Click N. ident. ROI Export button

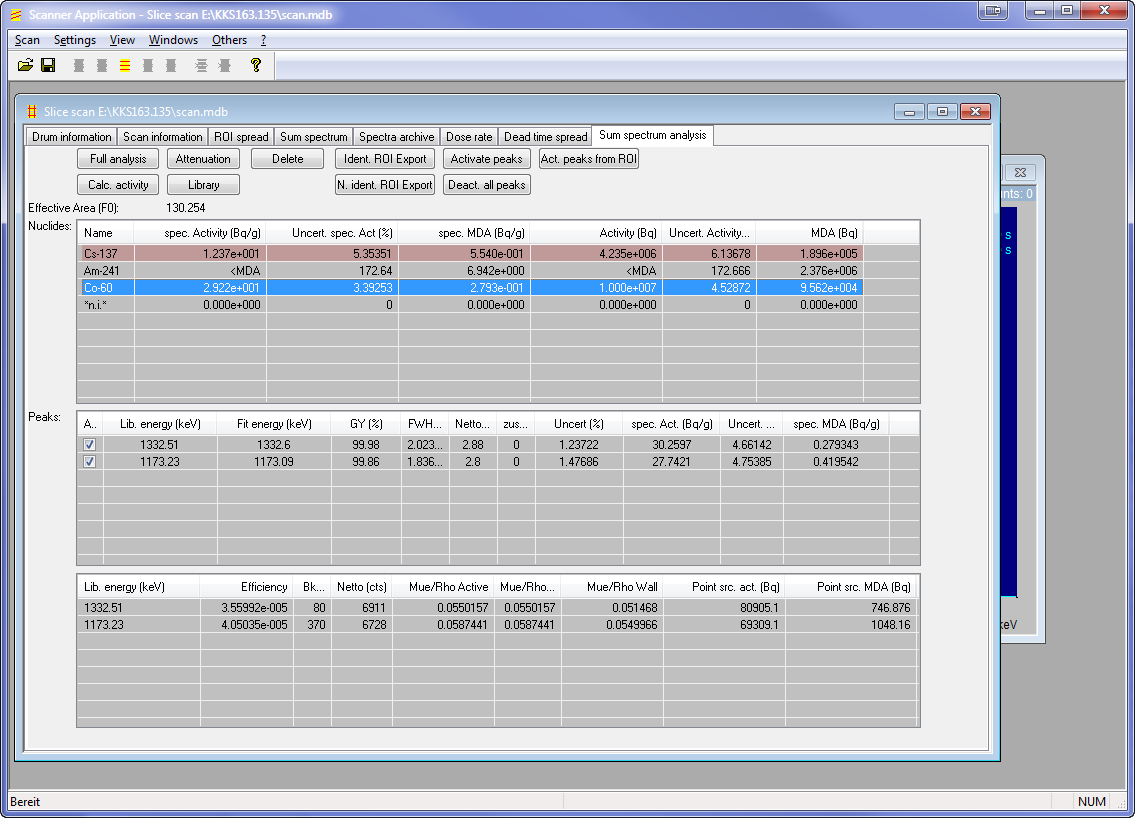tap(385, 185)
